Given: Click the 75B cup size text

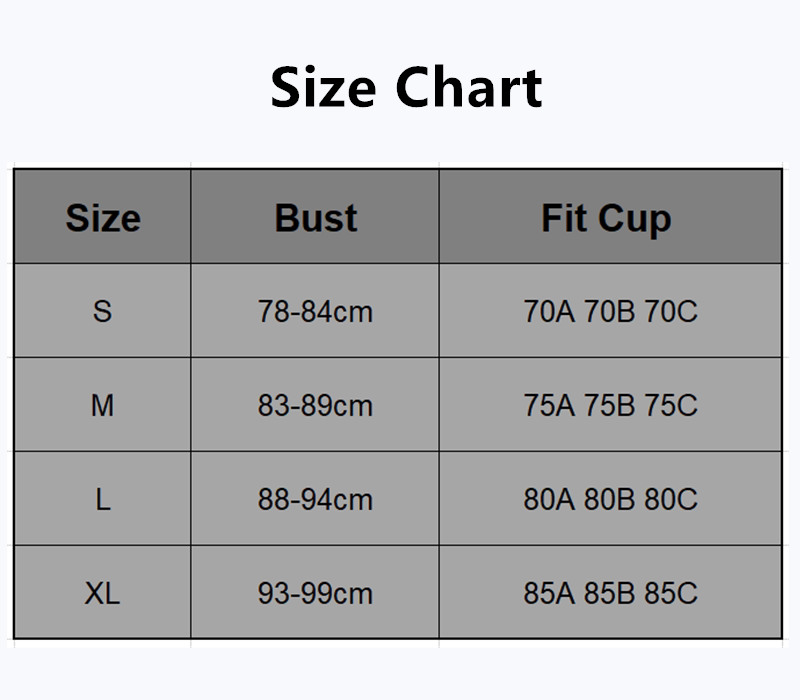Looking at the screenshot, I should point(610,405).
